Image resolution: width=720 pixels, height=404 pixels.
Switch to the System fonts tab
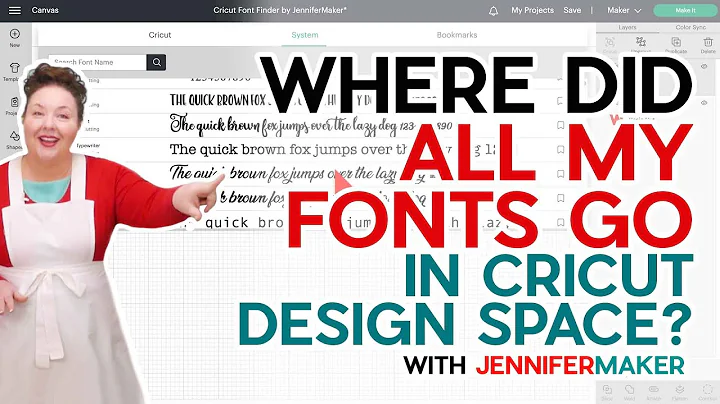pyautogui.click(x=304, y=35)
